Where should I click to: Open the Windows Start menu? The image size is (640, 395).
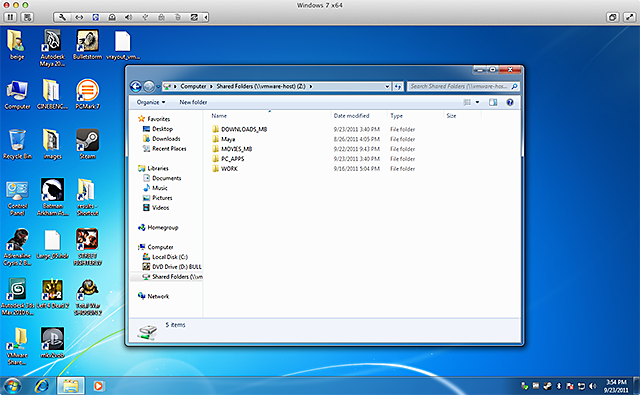point(11,386)
